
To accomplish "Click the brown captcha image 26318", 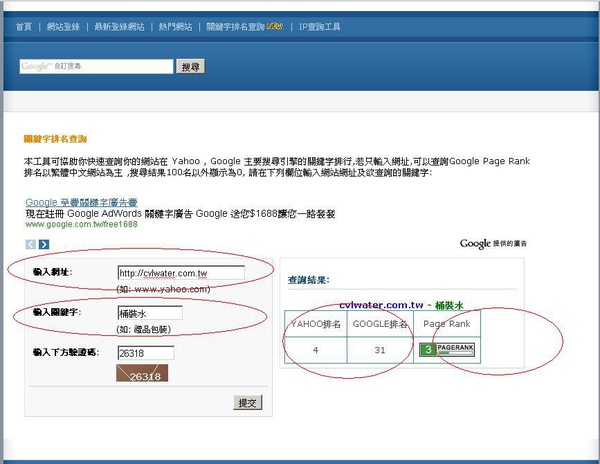I will click(x=142, y=373).
